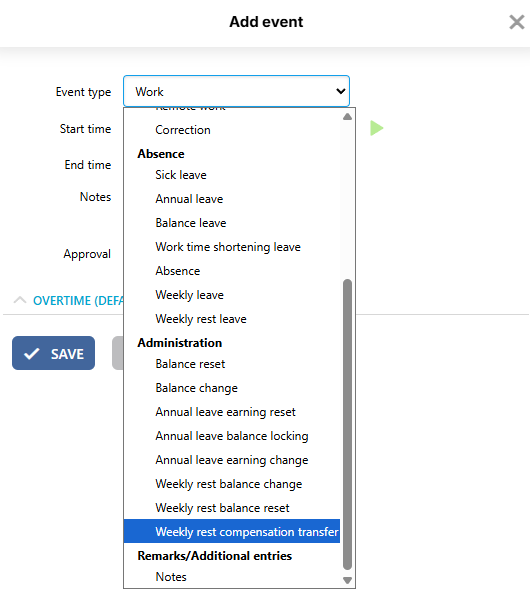
Task: Pick Weekly rest balance reset
Action: coord(232,508)
